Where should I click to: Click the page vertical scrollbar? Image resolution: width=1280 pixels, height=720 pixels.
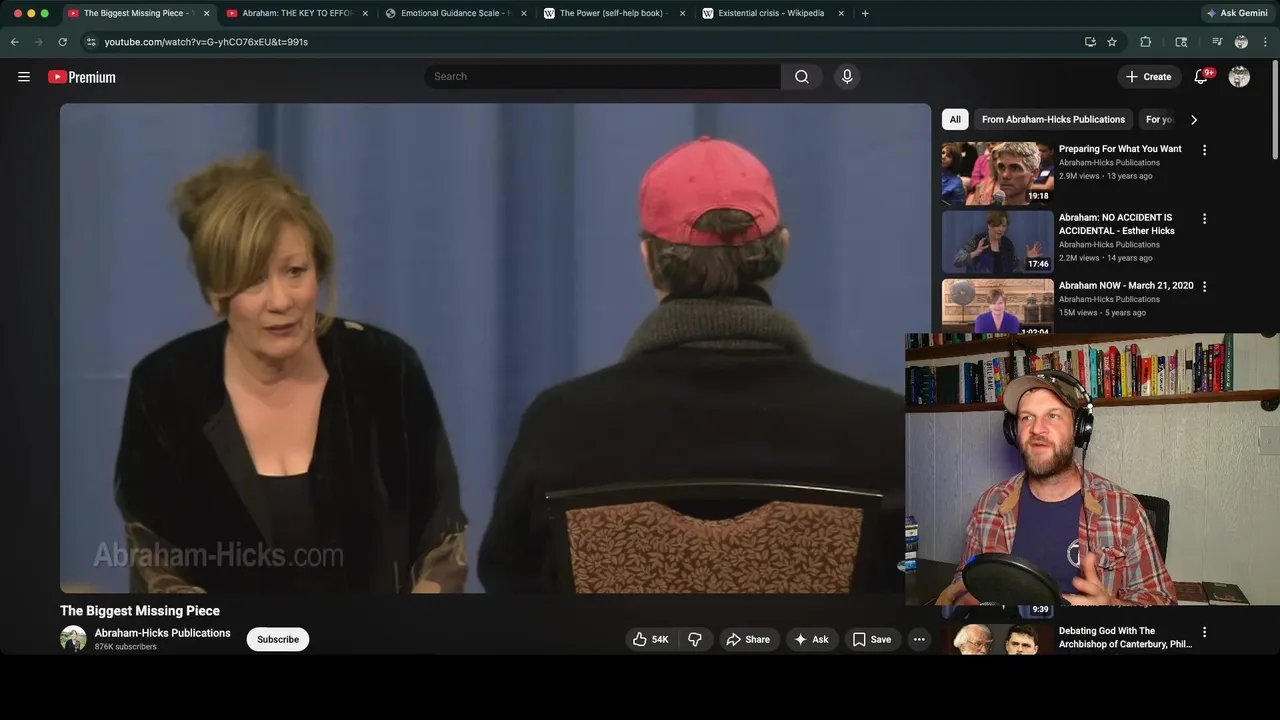click(1275, 110)
